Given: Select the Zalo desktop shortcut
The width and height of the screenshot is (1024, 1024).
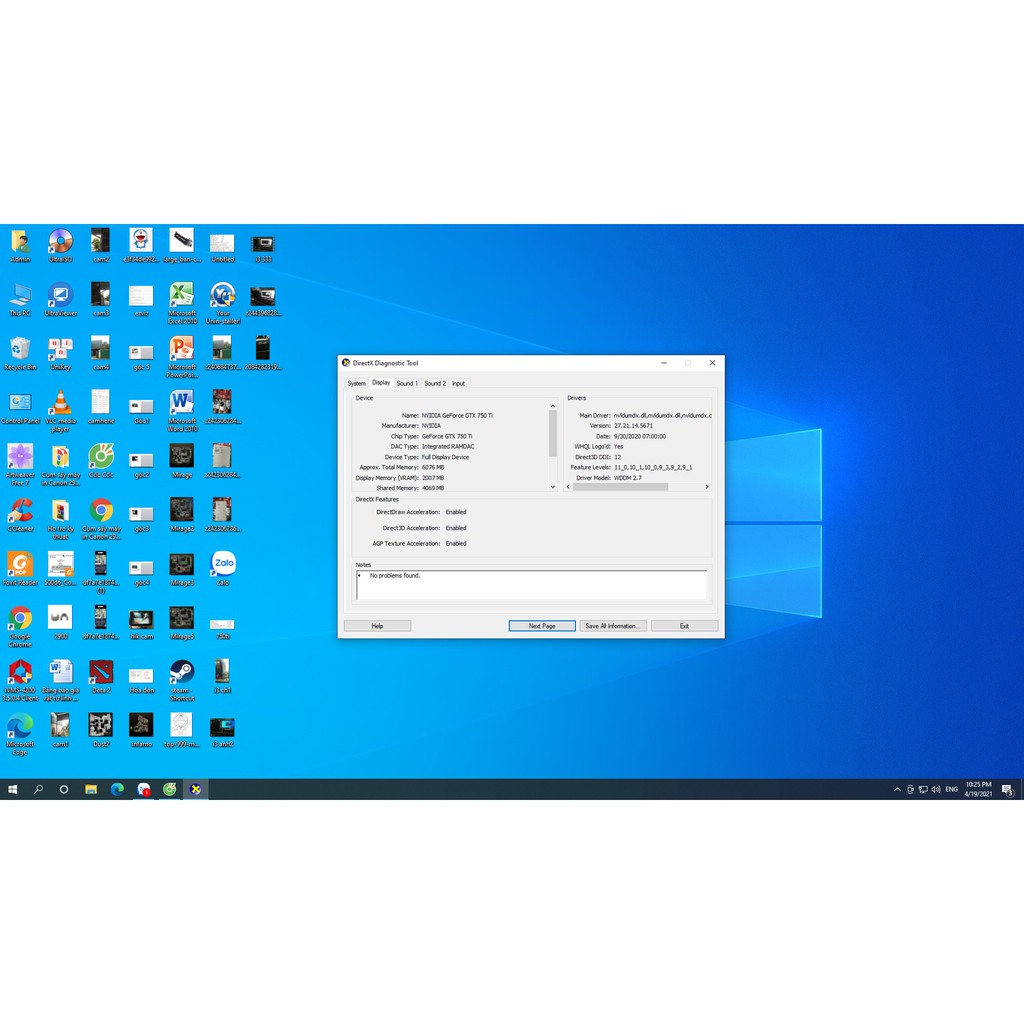Looking at the screenshot, I should (223, 567).
